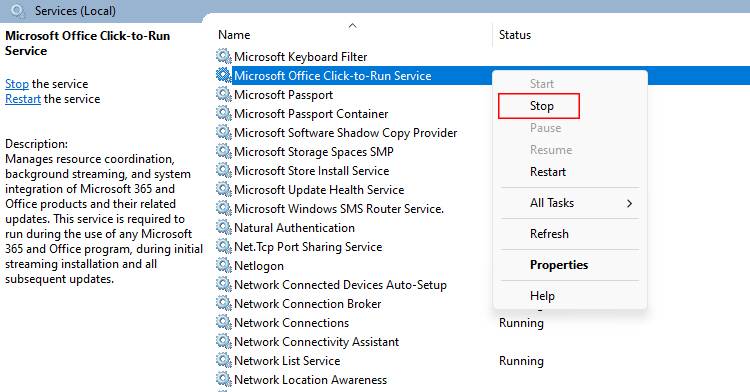Select Net.Tcp Port Sharing Service name
Viewport: 750px width, 392px height.
(x=308, y=247)
